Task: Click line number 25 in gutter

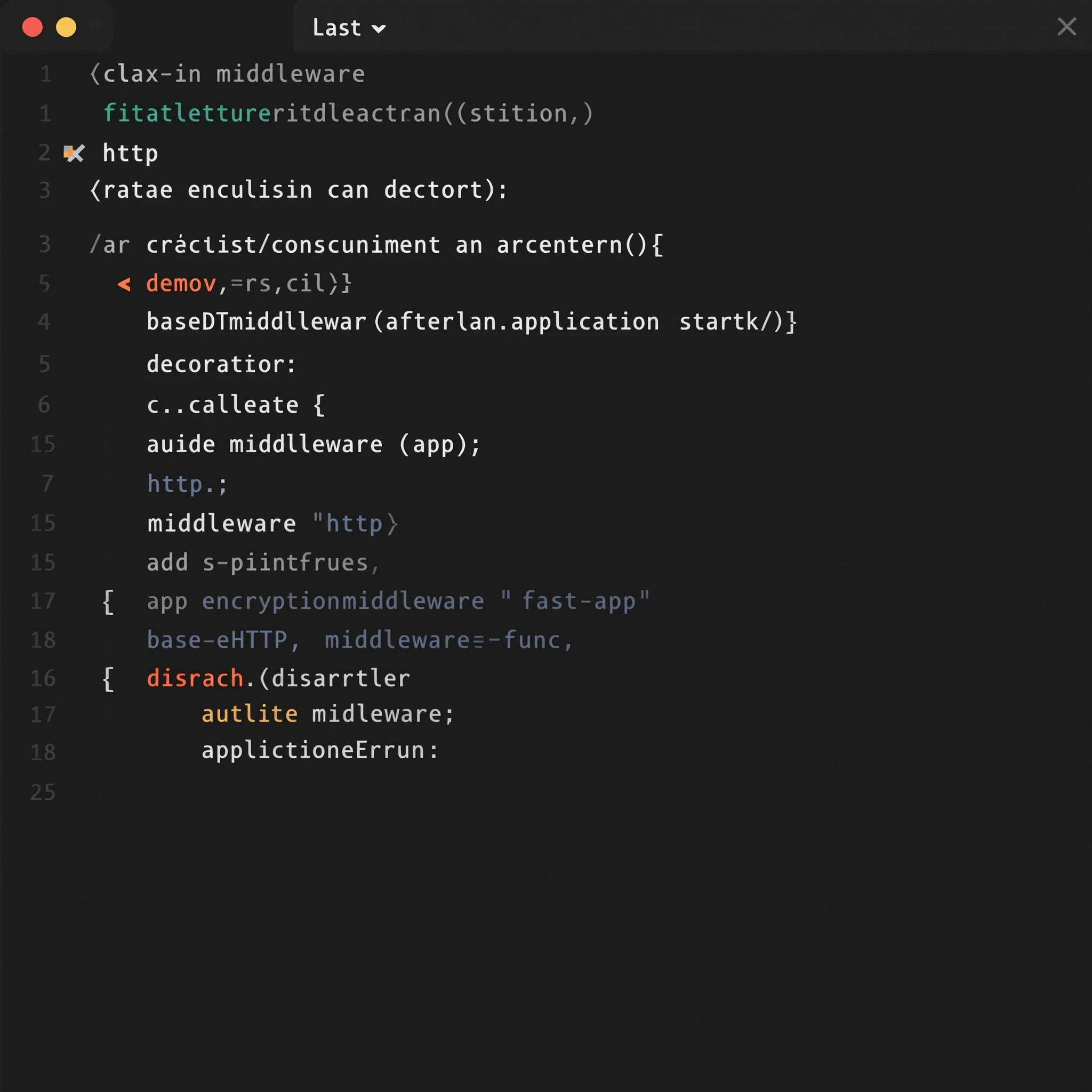Action: click(43, 792)
